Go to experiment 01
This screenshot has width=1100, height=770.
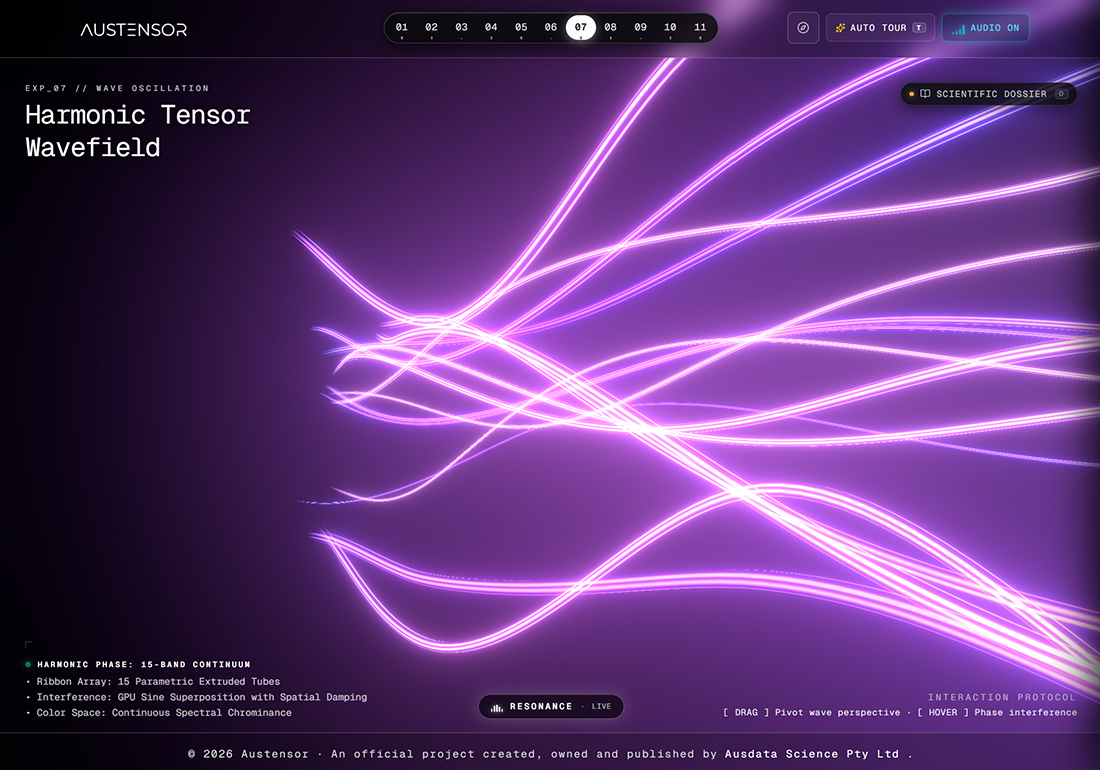tap(401, 27)
